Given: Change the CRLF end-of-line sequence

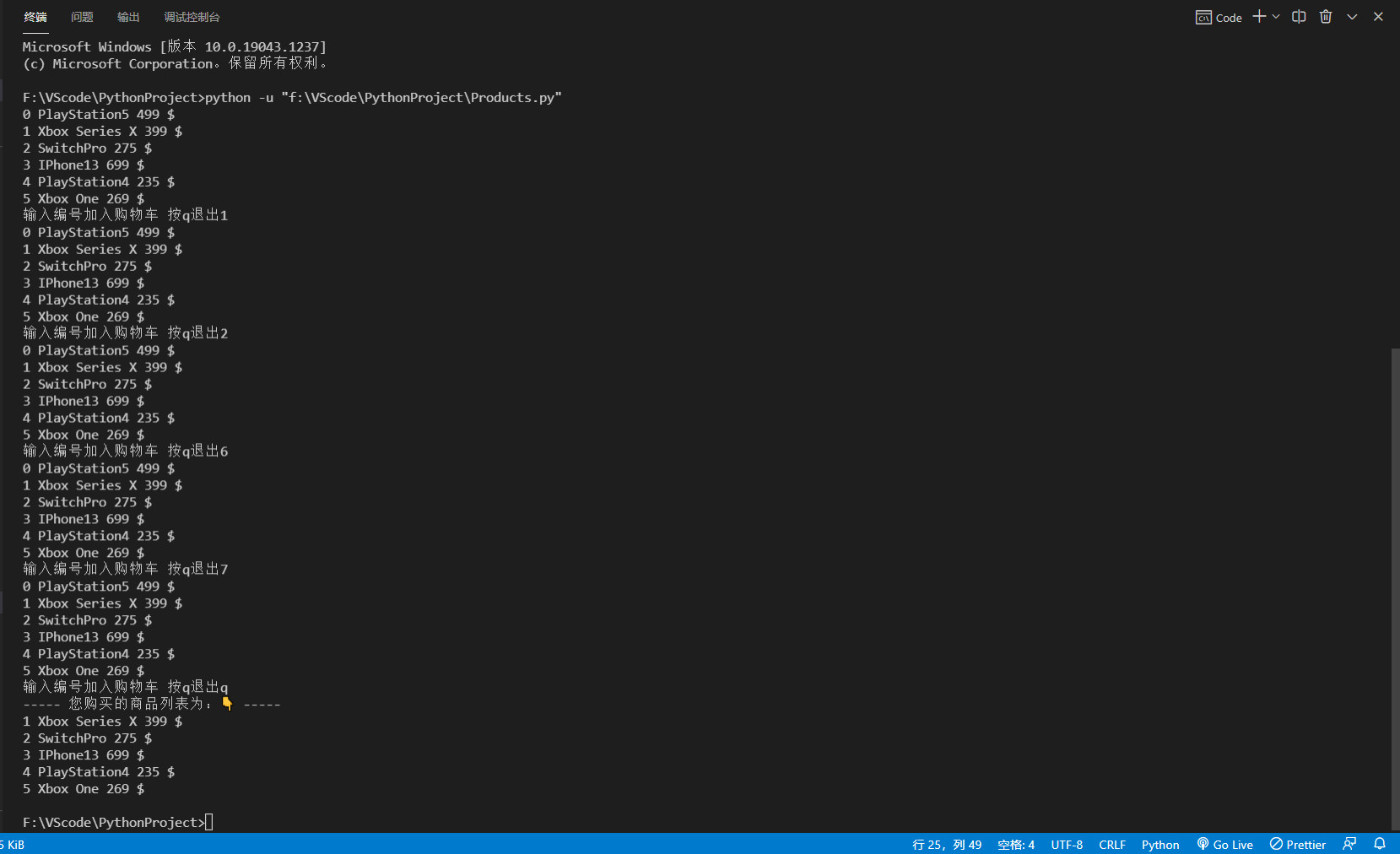Looking at the screenshot, I should coord(1112,844).
